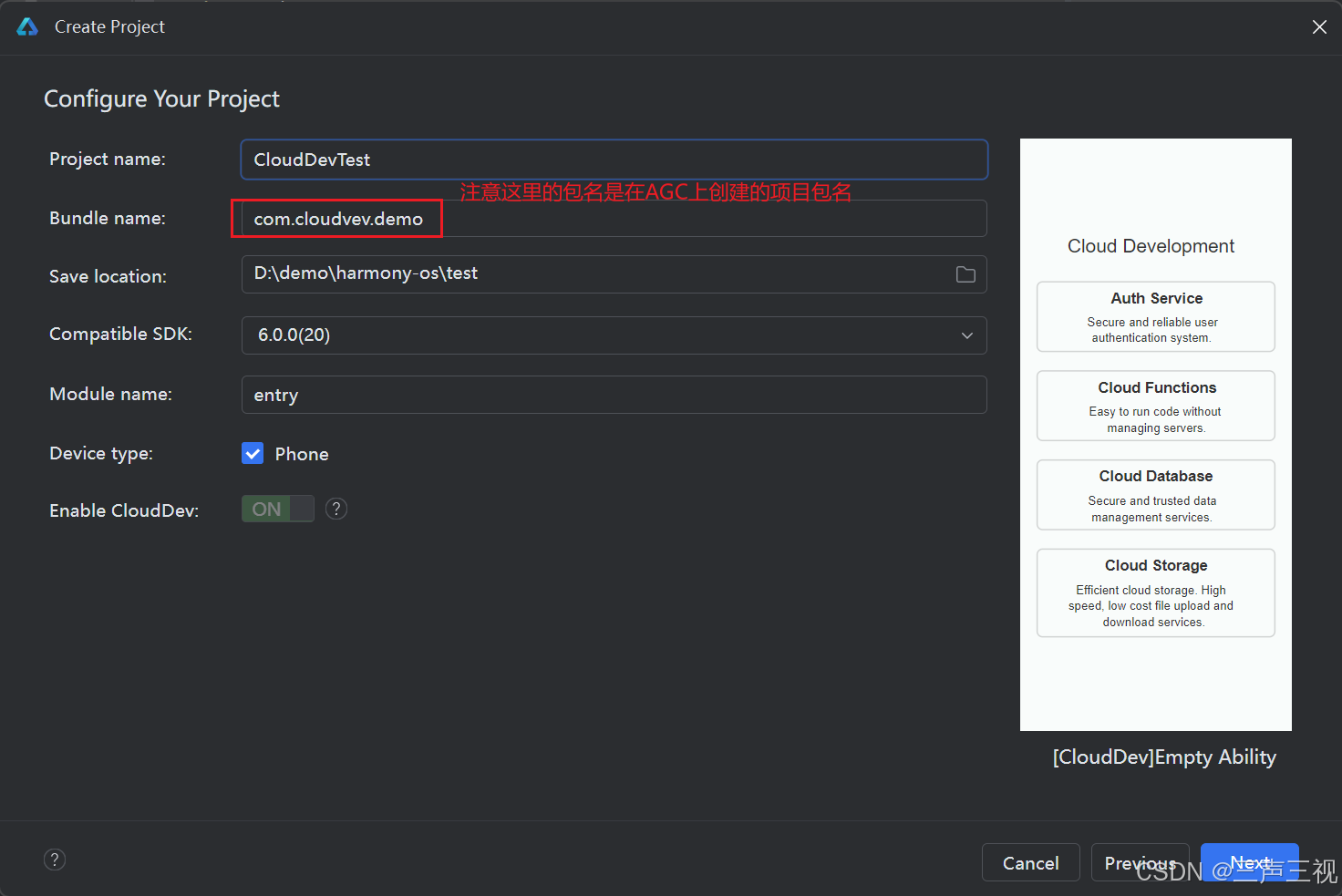Click the Module name field entry

(614, 395)
